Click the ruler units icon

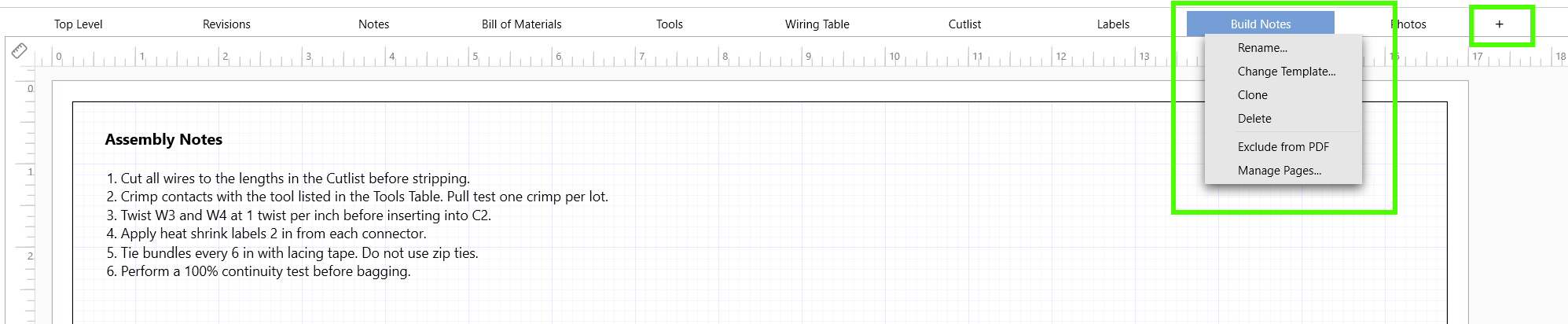pyautogui.click(x=20, y=52)
